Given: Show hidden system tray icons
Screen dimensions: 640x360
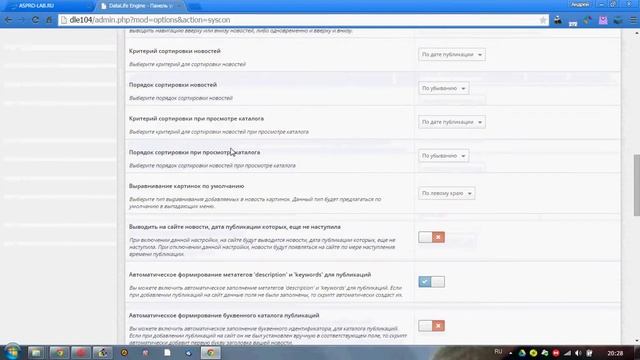Looking at the screenshot, I should pyautogui.click(x=511, y=353).
